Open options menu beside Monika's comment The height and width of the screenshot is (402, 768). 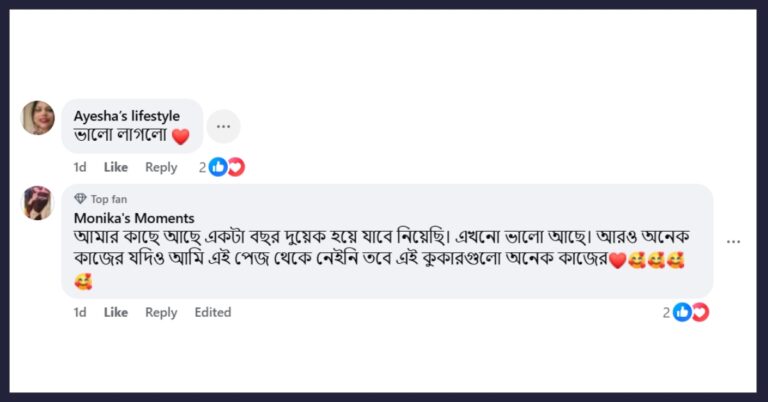[x=733, y=241]
